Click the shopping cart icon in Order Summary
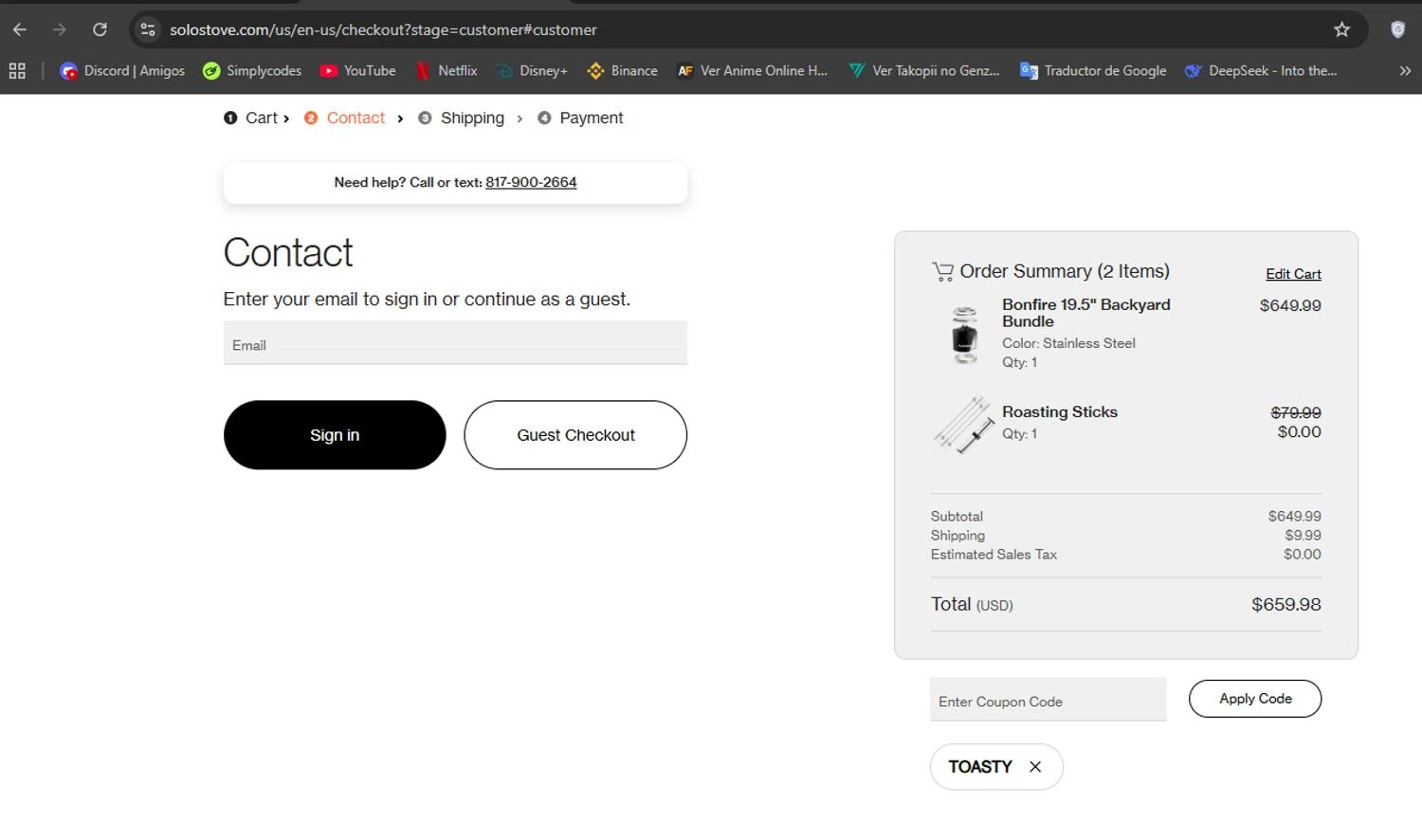The height and width of the screenshot is (840, 1422). (942, 272)
